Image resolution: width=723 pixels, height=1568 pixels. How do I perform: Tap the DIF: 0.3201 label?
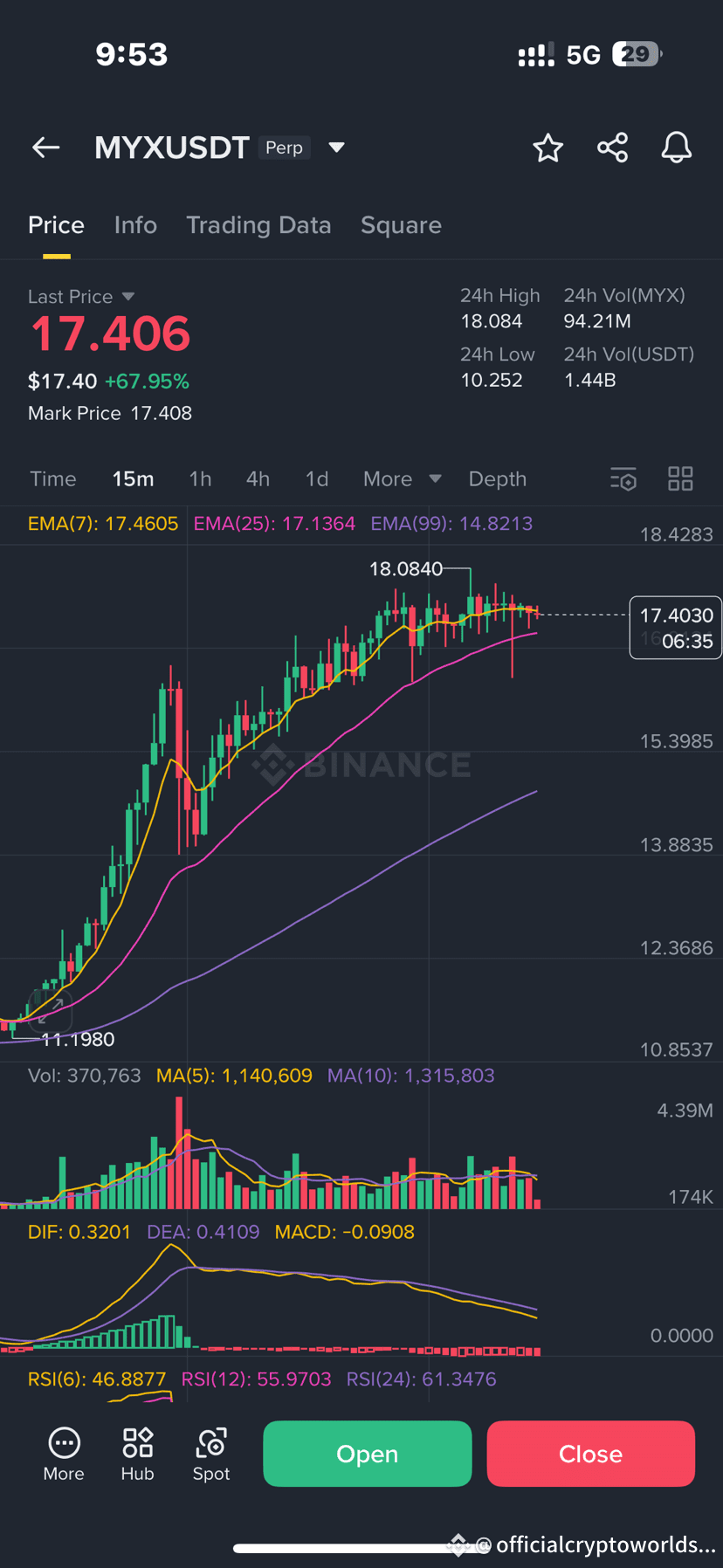(79, 1232)
